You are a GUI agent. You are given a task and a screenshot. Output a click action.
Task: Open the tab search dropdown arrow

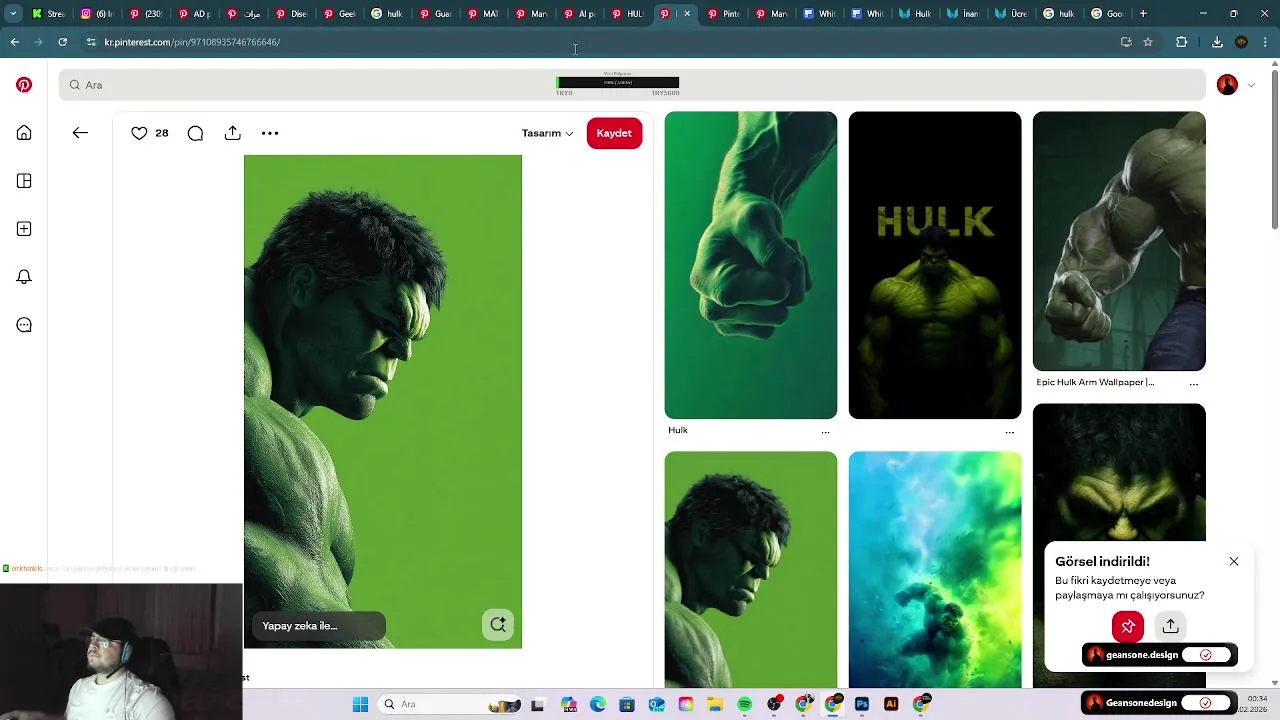coord(13,14)
